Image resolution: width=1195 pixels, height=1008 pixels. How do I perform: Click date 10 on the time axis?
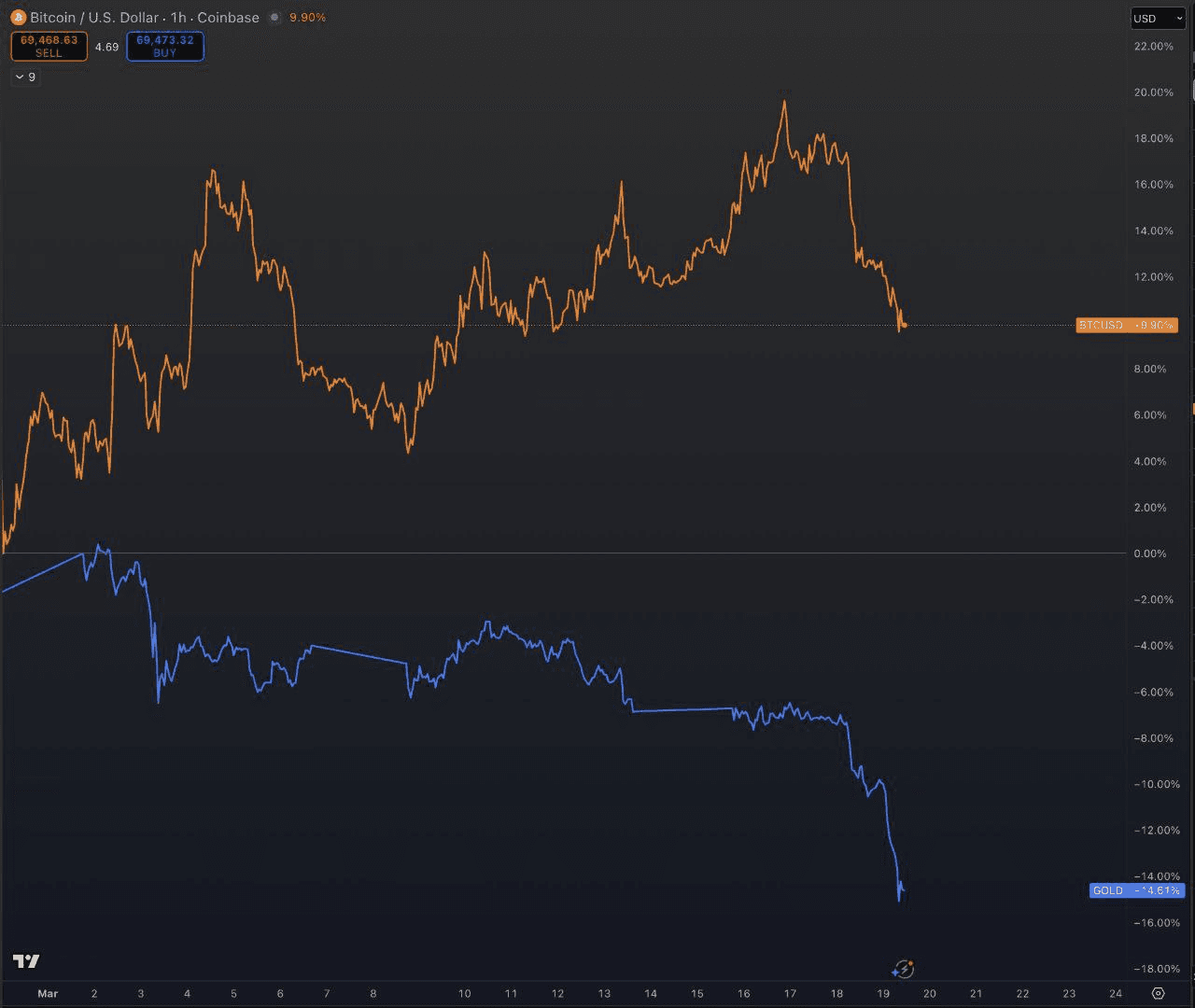click(464, 993)
